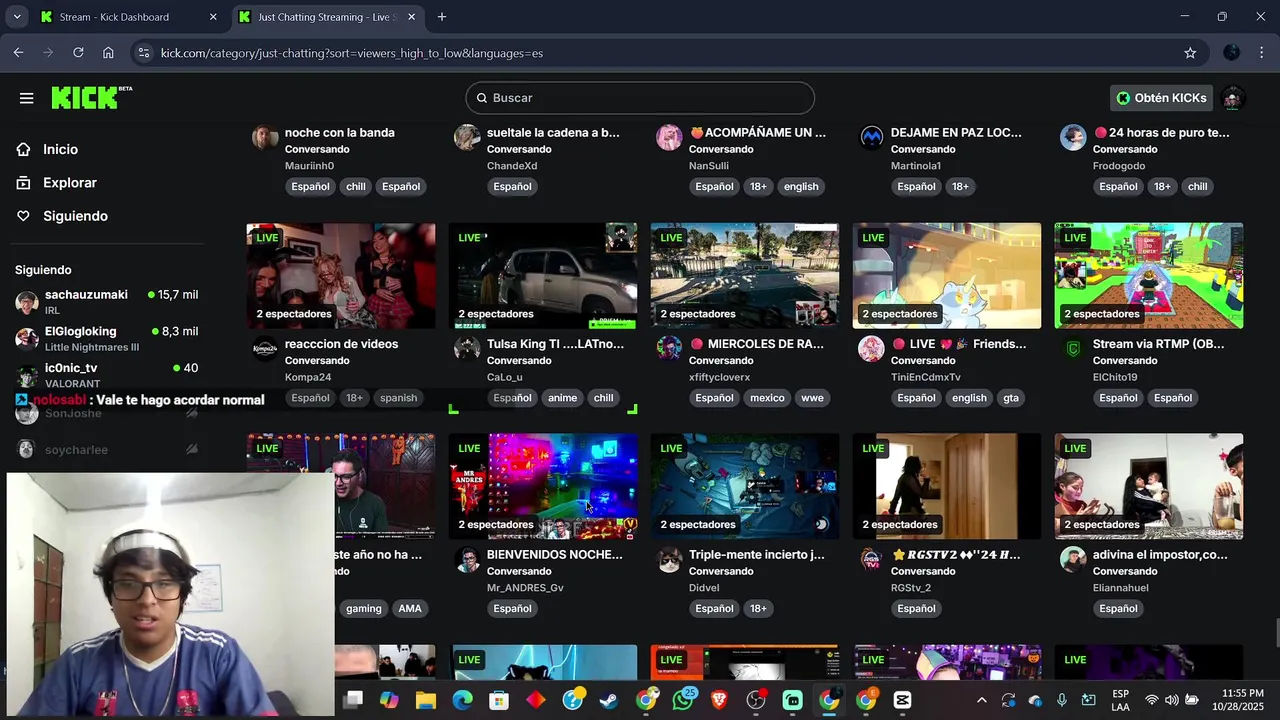Screen dimensions: 1280x720
Task: Open WhatsApp from taskbar
Action: [683, 700]
